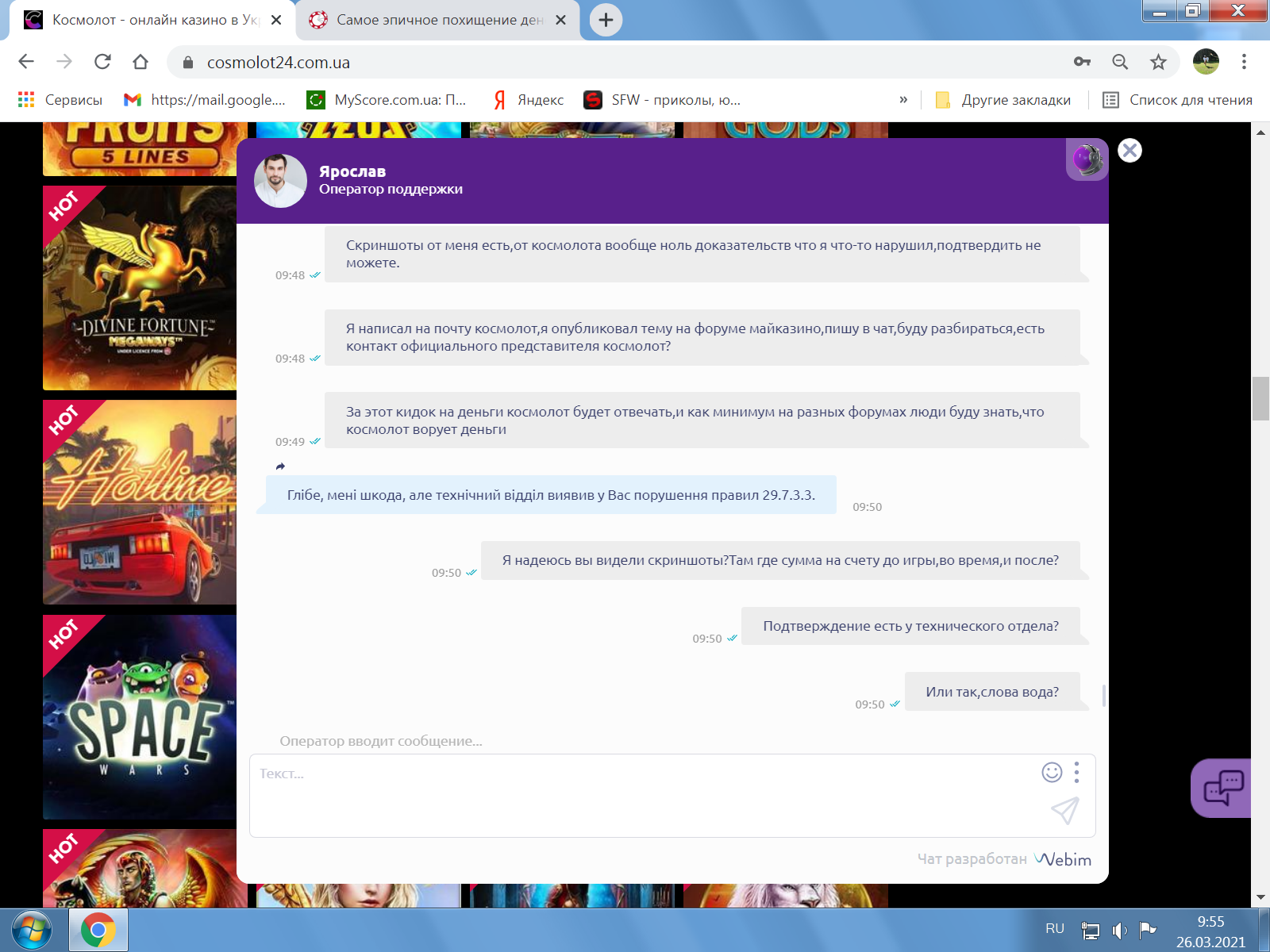Image resolution: width=1270 pixels, height=952 pixels.
Task: Close the Самое эпичное похищение tab
Action: tap(560, 20)
